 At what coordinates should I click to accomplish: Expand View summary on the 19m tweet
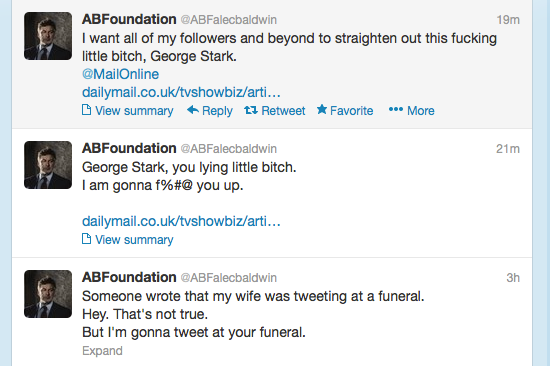tap(134, 111)
